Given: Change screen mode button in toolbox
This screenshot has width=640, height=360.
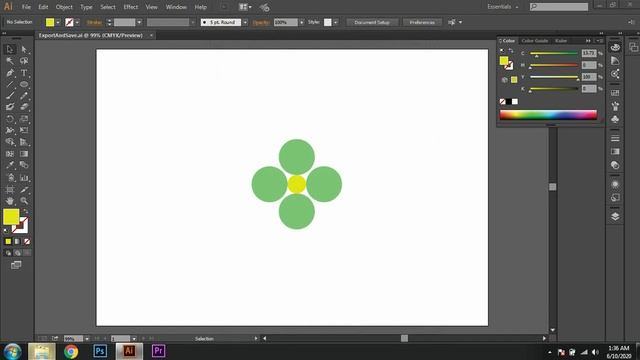Looking at the screenshot, I should pyautogui.click(x=16, y=265).
